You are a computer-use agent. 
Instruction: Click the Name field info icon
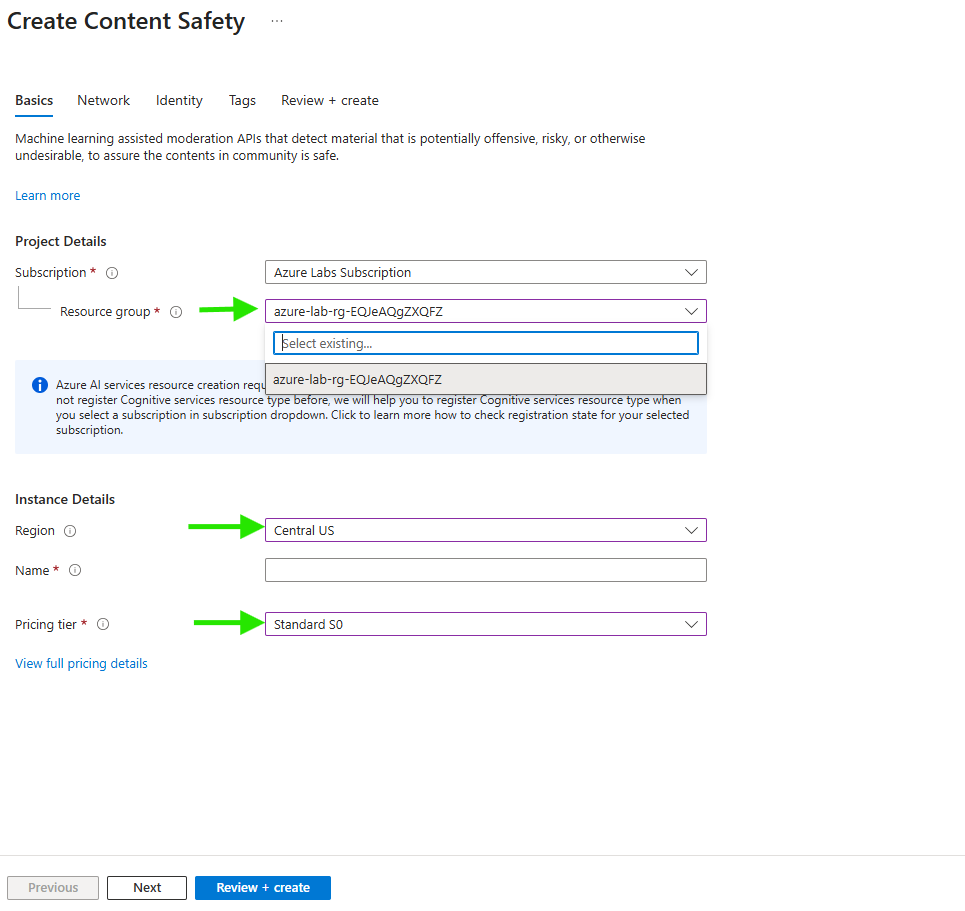tap(74, 571)
